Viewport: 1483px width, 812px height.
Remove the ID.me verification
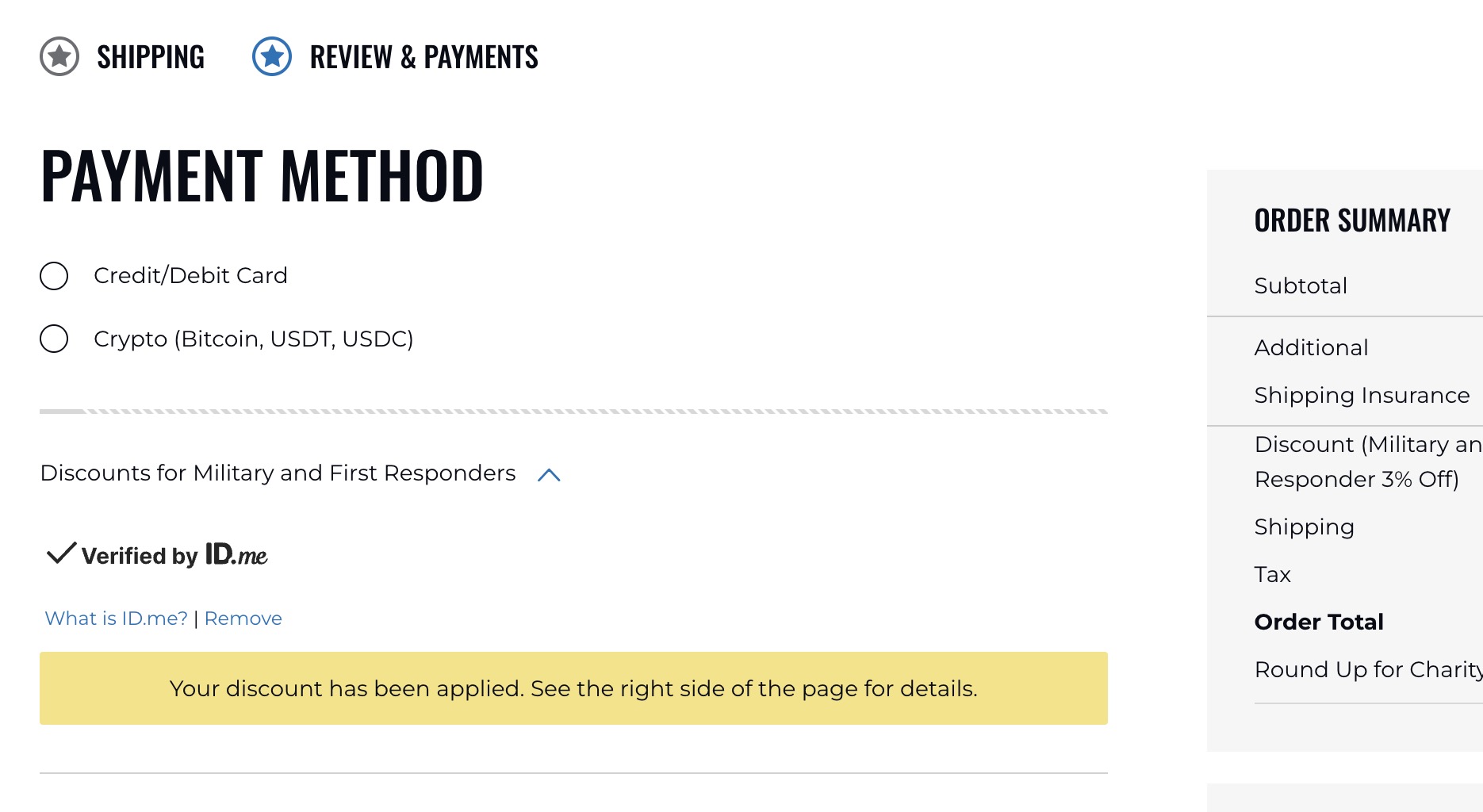tap(243, 618)
